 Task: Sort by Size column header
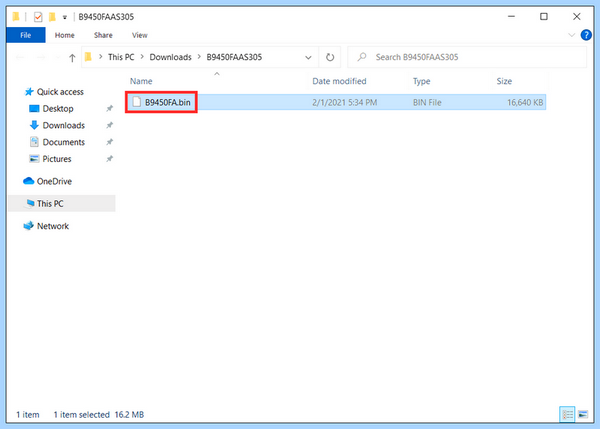click(504, 81)
